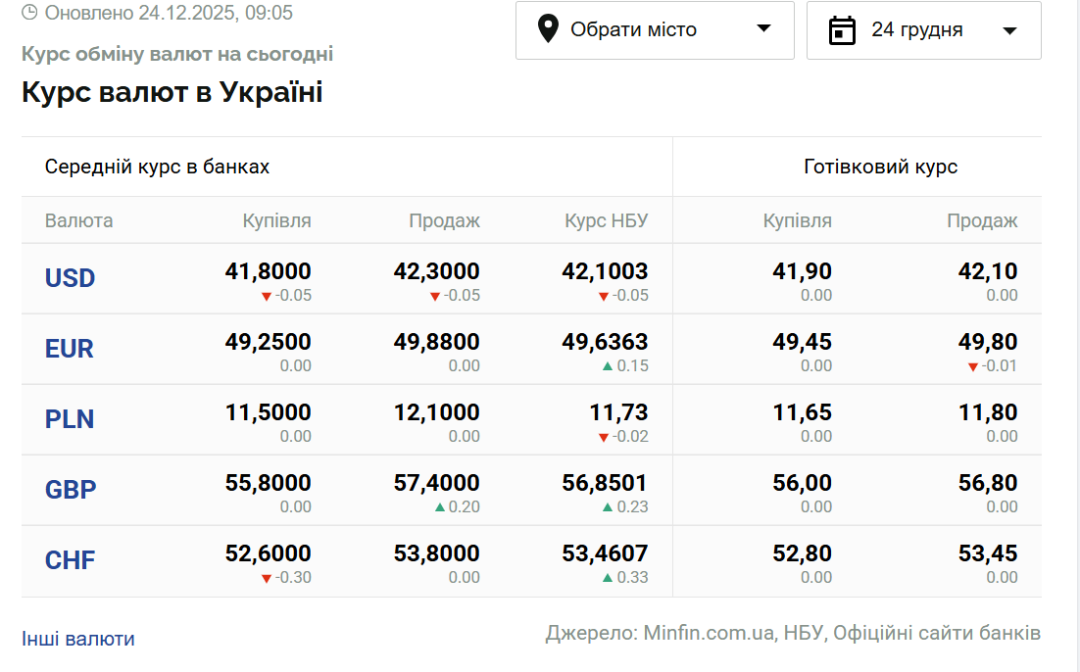Viewport: 1080px width, 672px height.
Task: Click the location pin icon
Action: (547, 29)
